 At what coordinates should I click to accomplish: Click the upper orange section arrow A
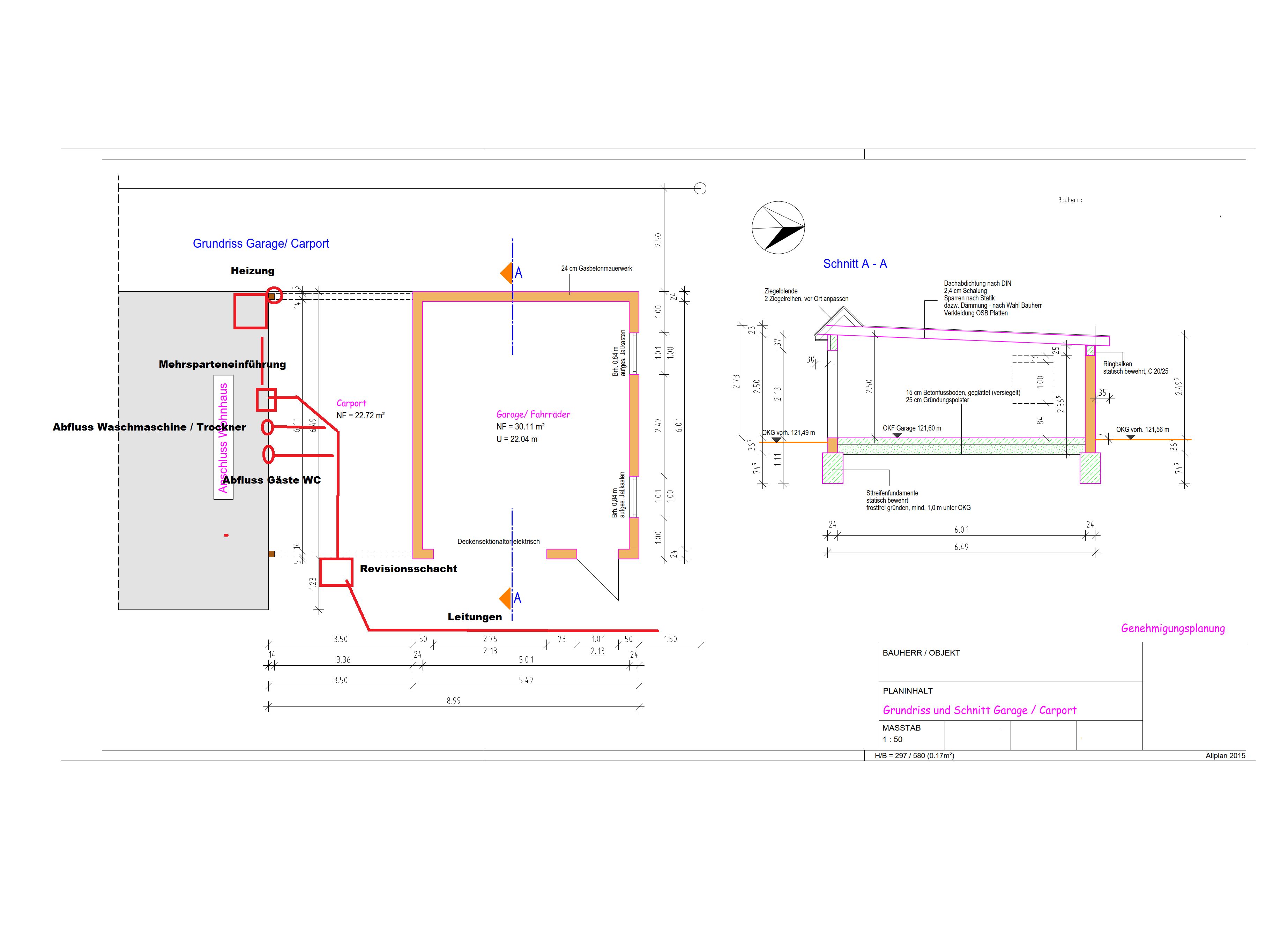507,273
